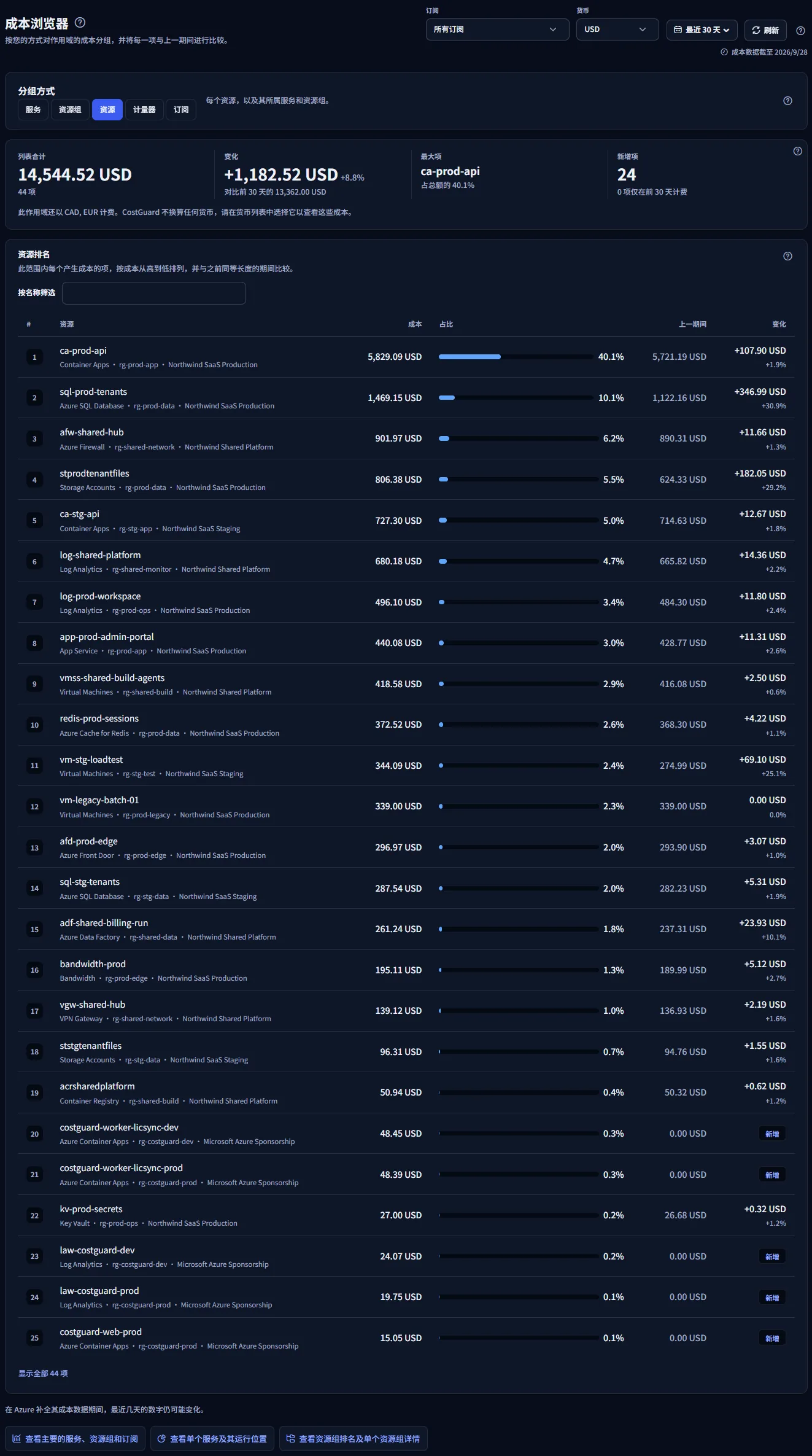The image size is (812, 1456).
Task: Select log-shared-platform resource name
Action: (x=100, y=555)
